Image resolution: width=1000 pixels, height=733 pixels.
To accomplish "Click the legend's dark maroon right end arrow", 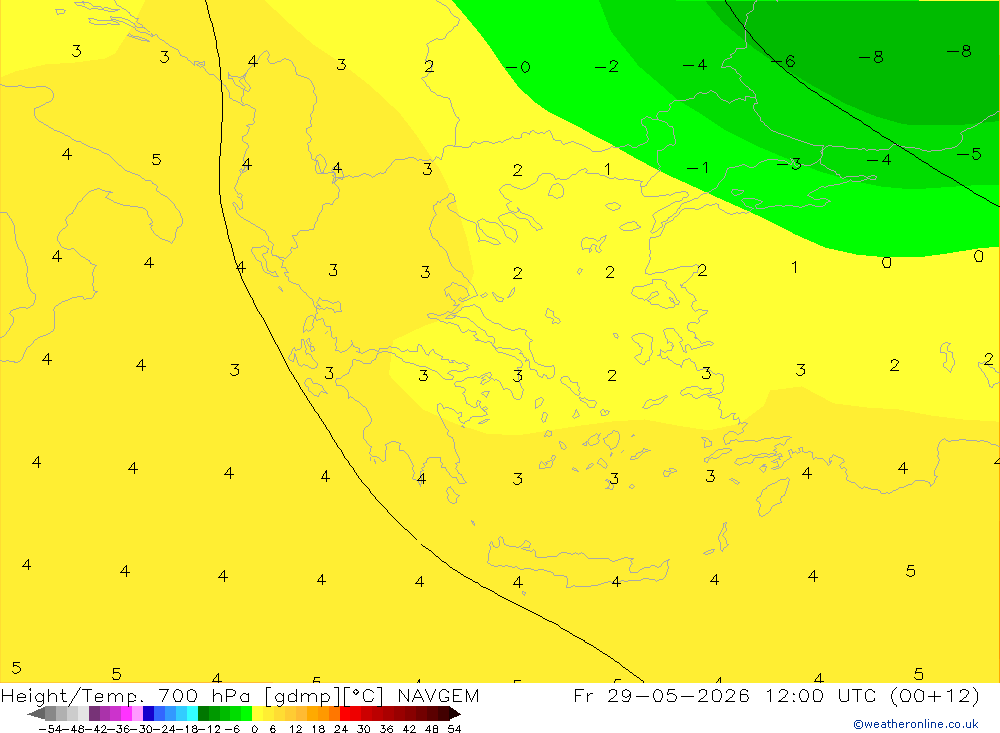I will (455, 714).
